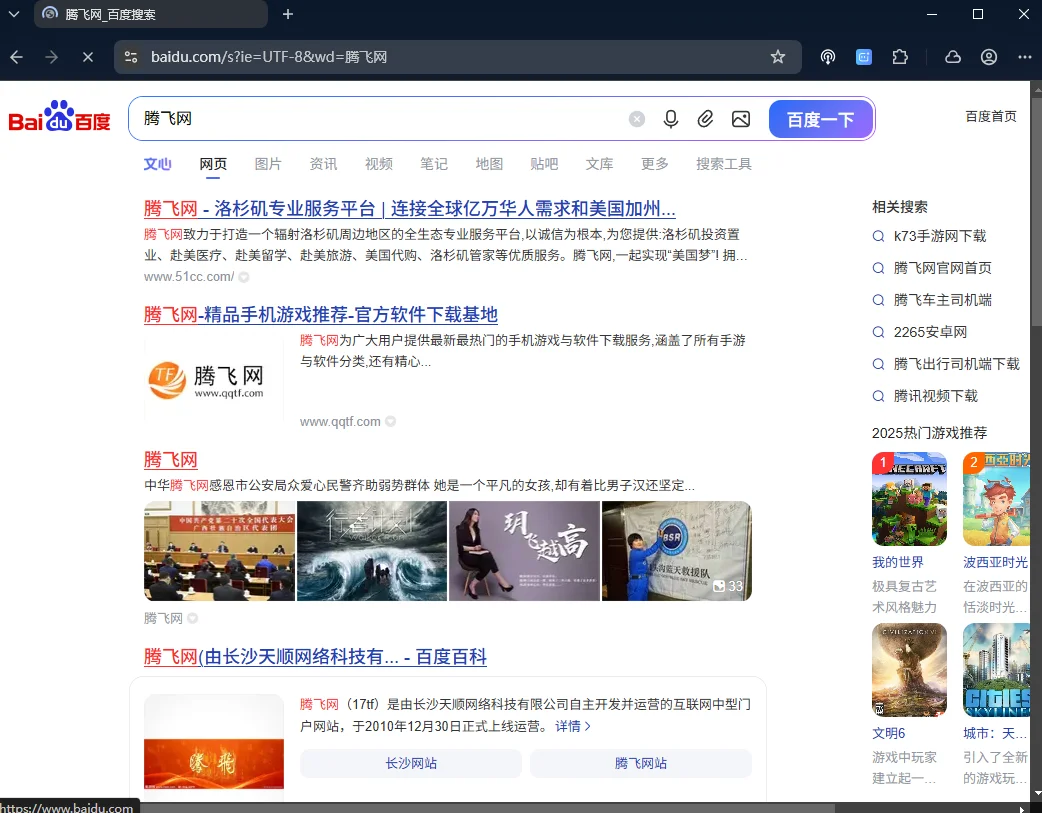1042x813 pixels.
Task: Open the standalone 腾飞网 image result title
Action: click(x=171, y=459)
